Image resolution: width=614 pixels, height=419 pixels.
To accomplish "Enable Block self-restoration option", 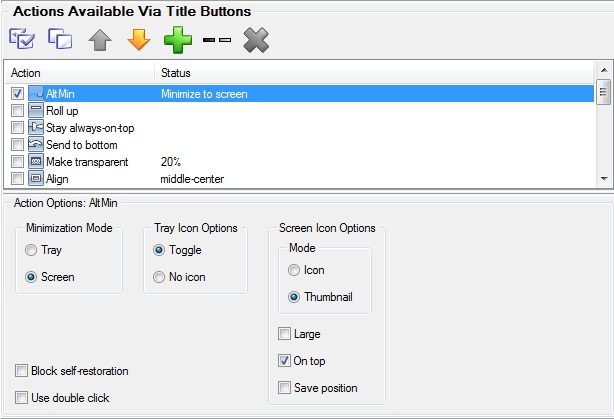I will [21, 370].
